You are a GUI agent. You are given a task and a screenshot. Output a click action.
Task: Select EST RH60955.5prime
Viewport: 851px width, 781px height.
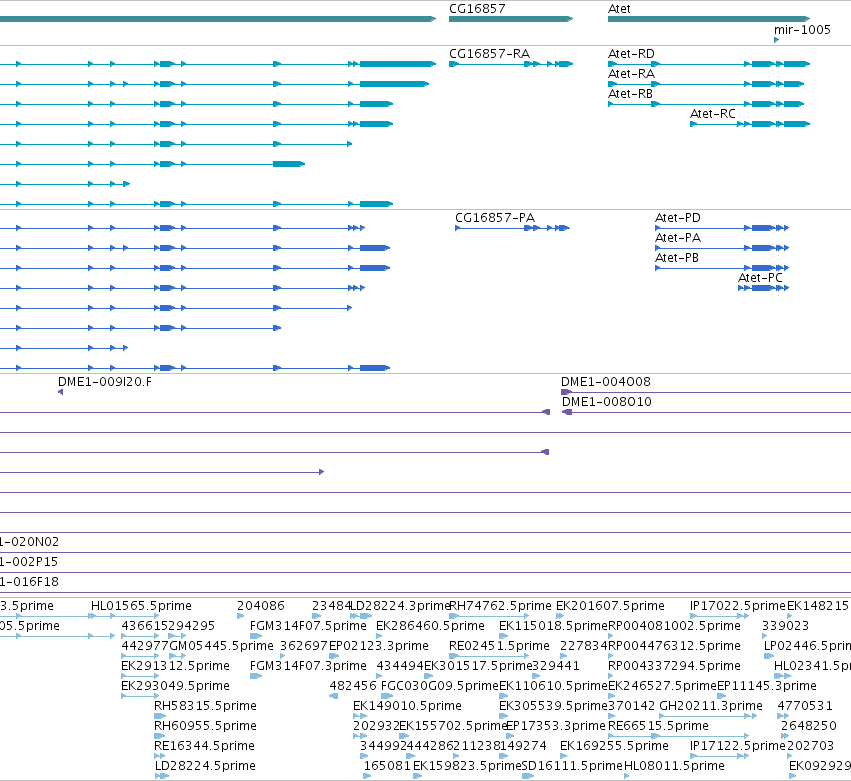tap(205, 726)
